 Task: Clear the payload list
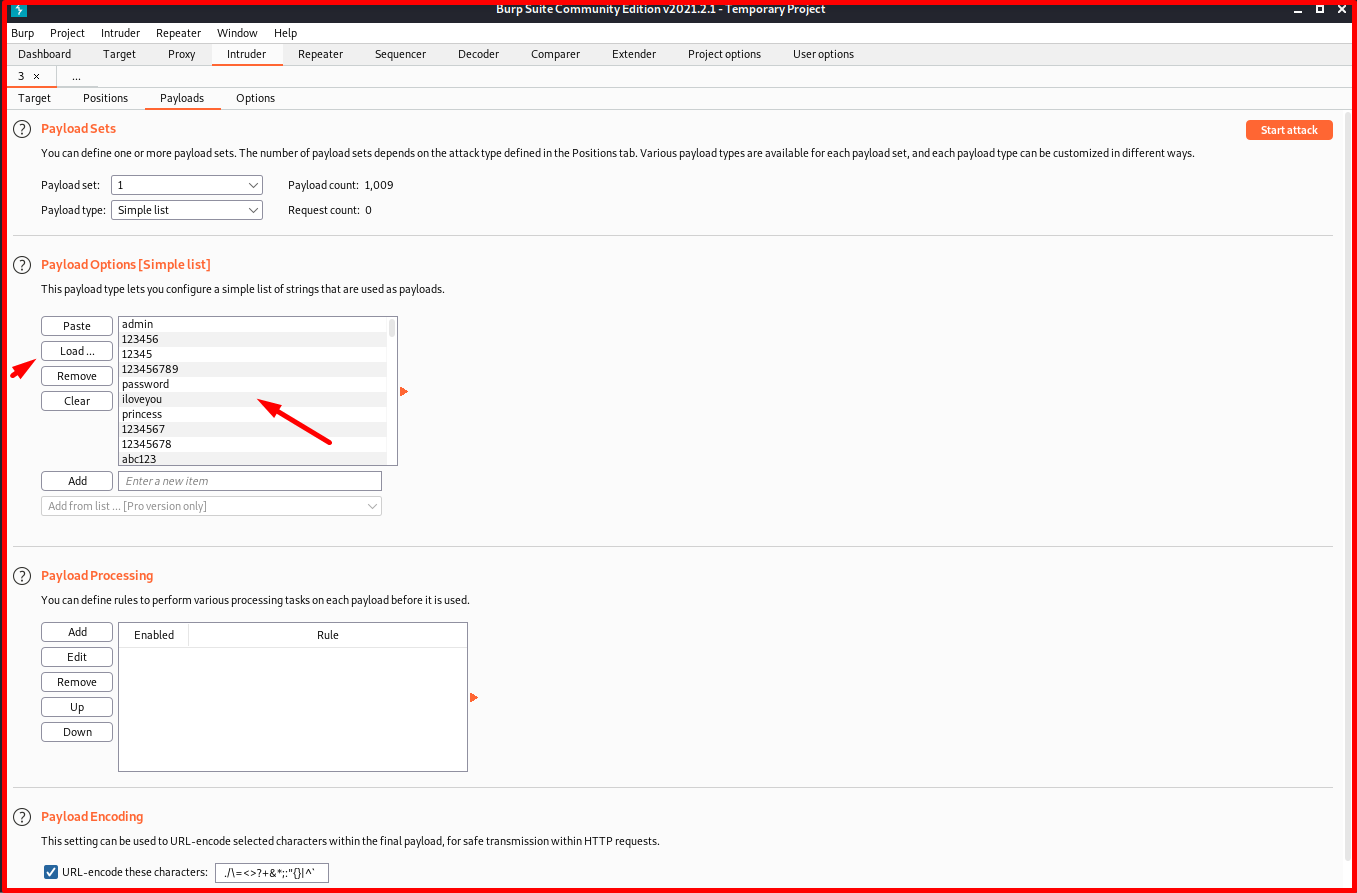77,401
